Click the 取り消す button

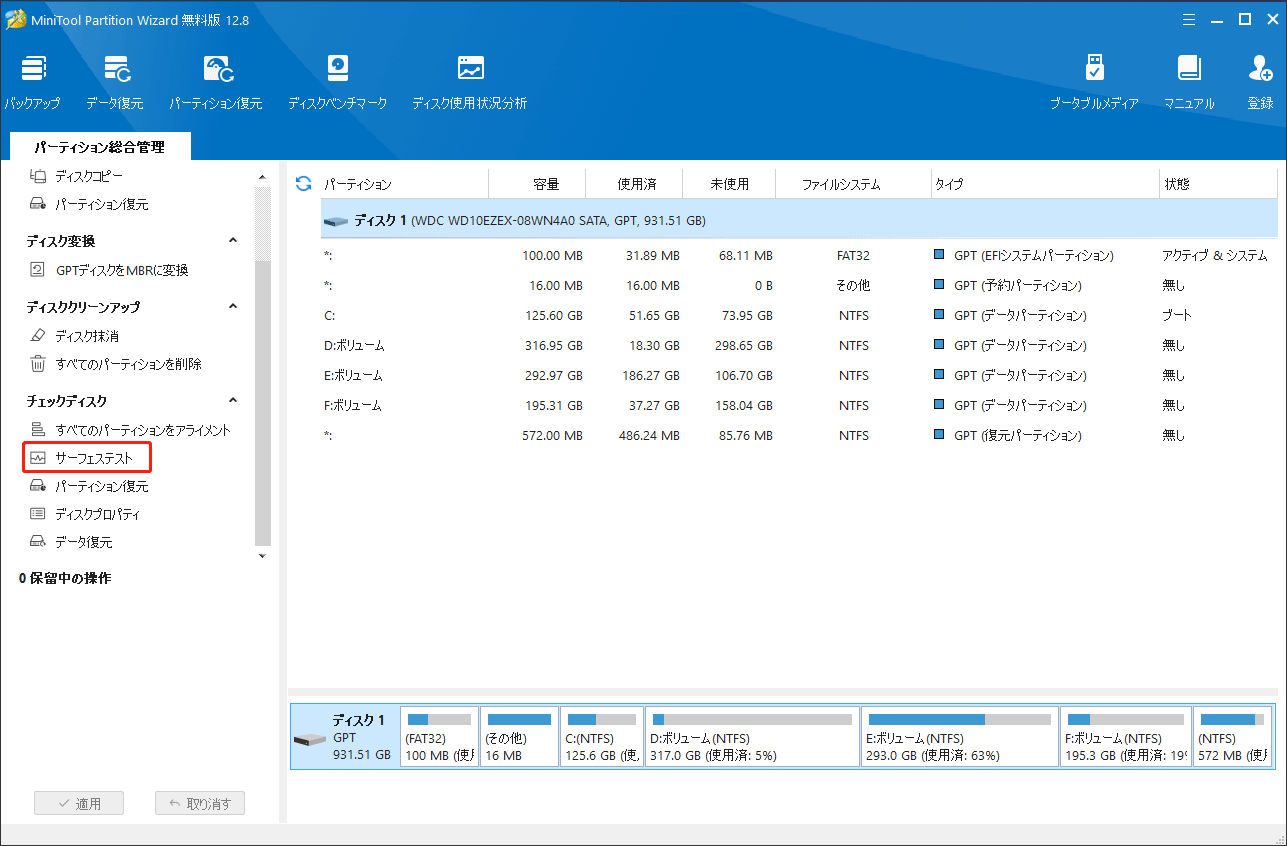coord(200,803)
